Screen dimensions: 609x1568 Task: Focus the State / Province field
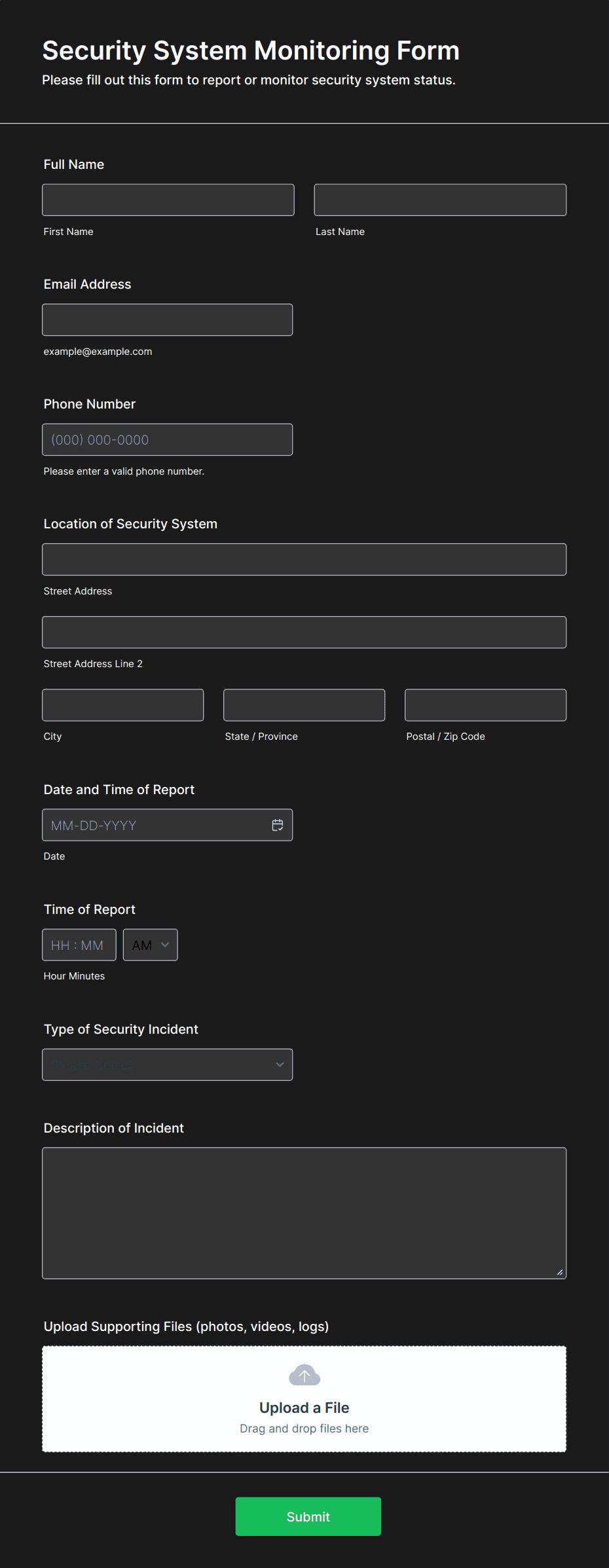(304, 704)
